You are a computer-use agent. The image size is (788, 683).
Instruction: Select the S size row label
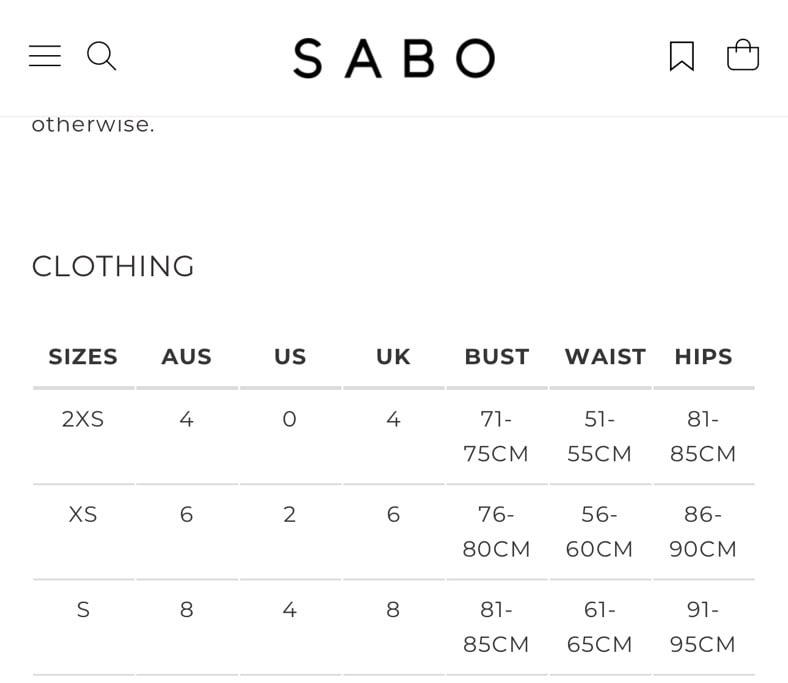pyautogui.click(x=83, y=610)
